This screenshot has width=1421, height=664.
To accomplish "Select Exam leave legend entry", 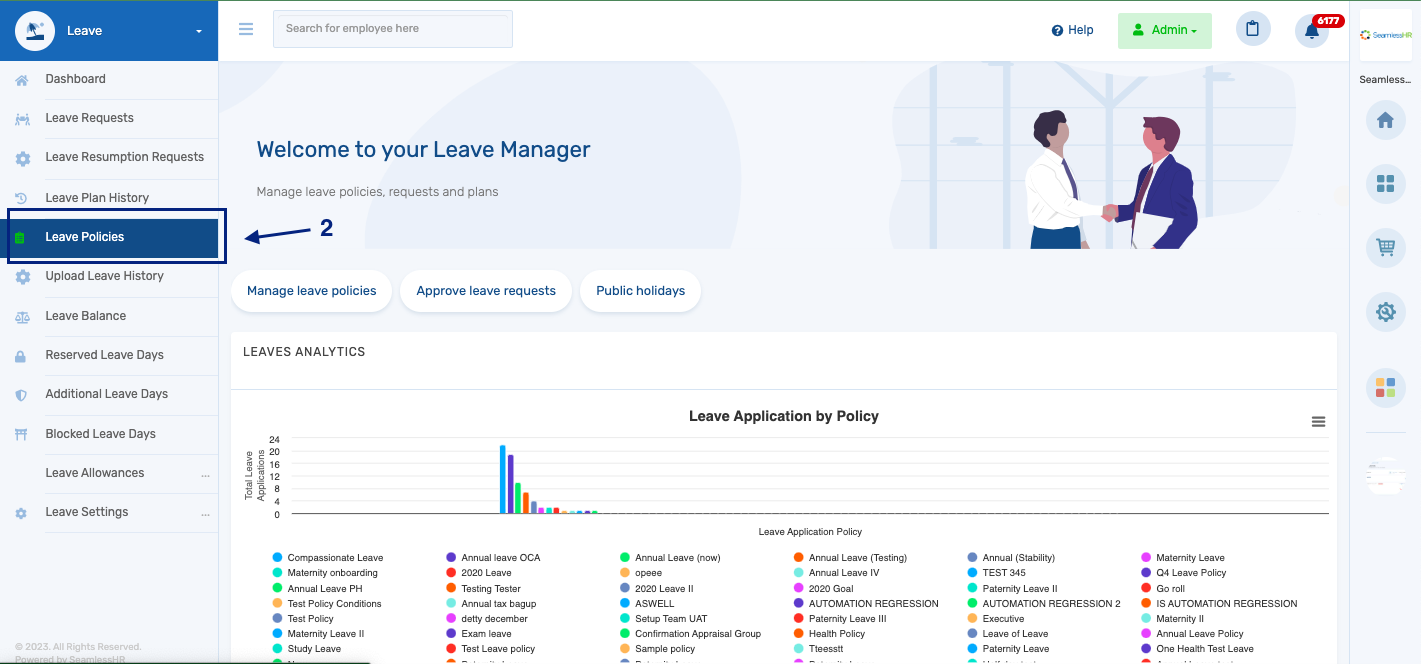I will click(478, 634).
